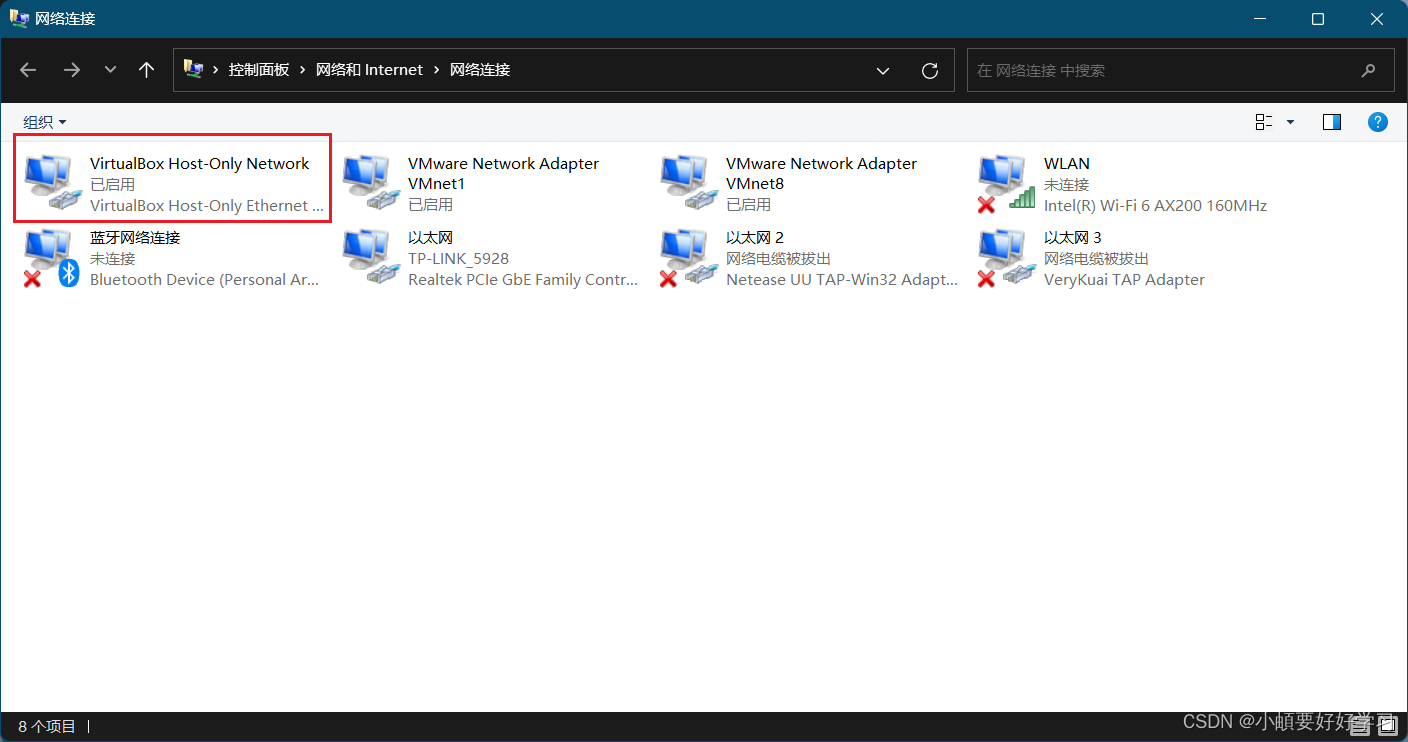This screenshot has height=742, width=1408.
Task: Navigate to 控制面板 breadcrumb
Action: pos(259,70)
